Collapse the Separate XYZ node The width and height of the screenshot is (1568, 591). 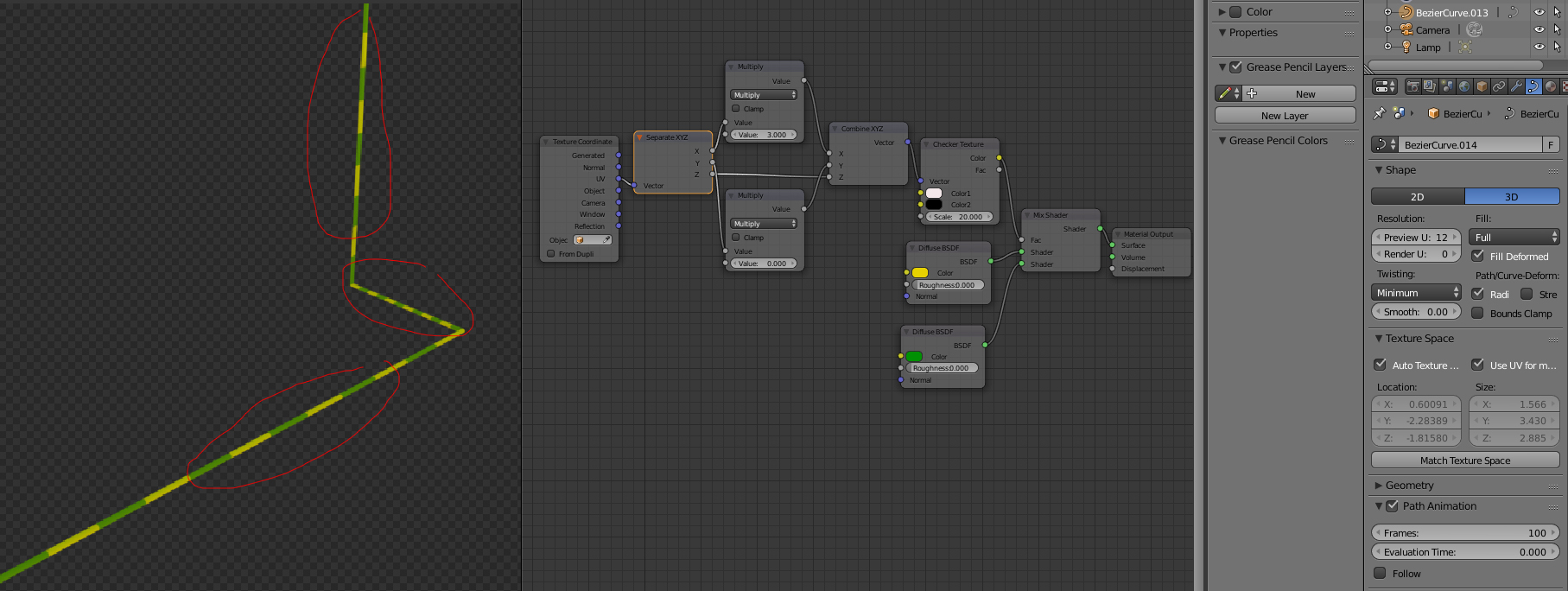pos(641,137)
